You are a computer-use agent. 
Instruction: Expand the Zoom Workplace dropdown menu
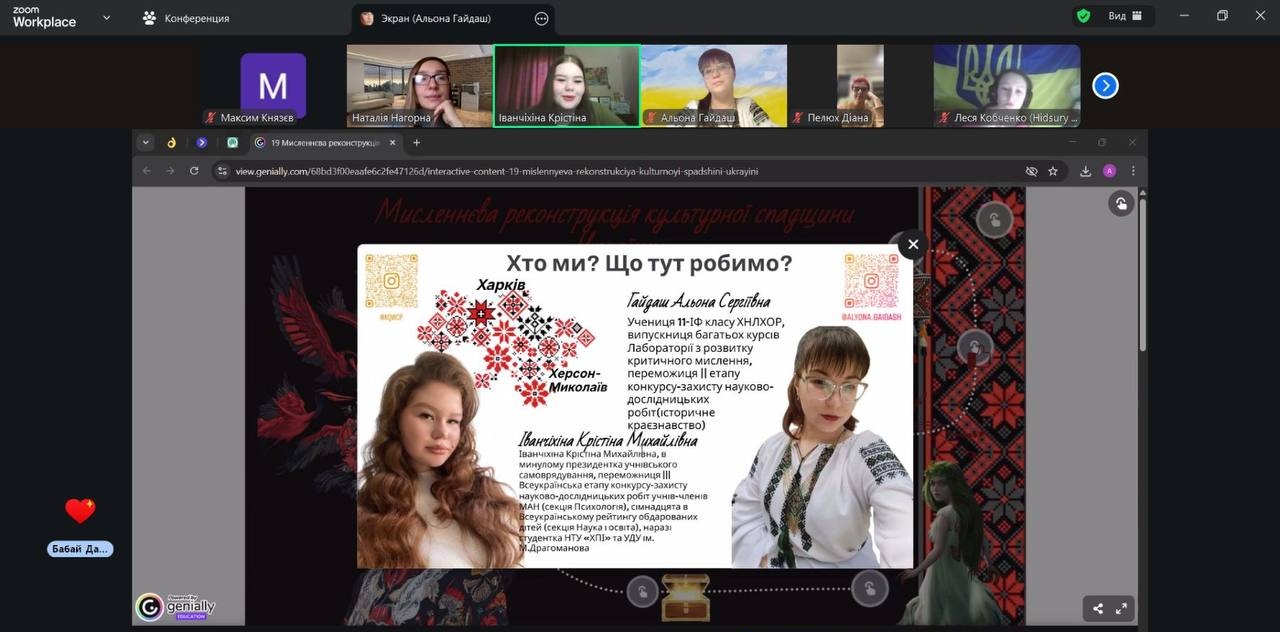coord(107,17)
